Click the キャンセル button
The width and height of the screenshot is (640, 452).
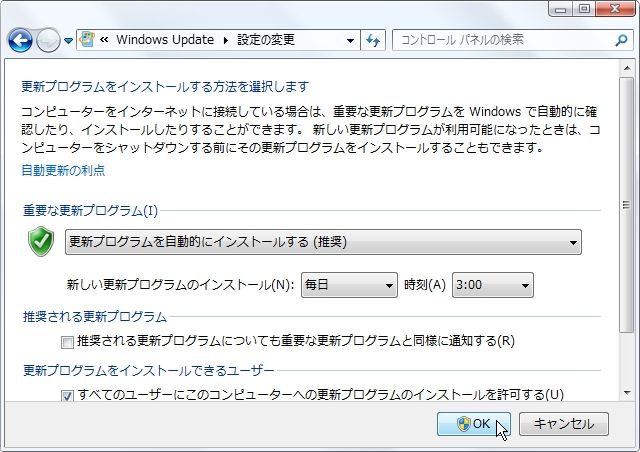click(x=564, y=424)
